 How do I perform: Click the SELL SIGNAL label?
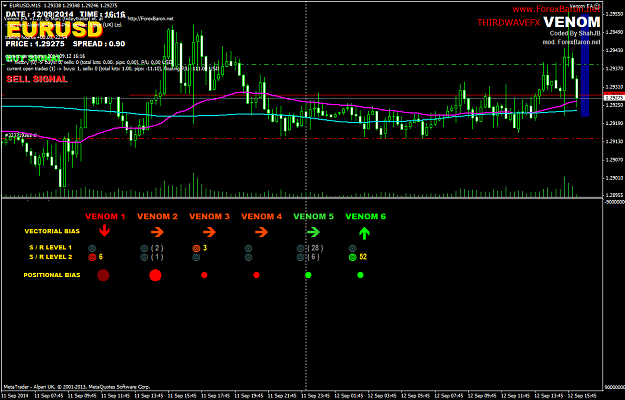[37, 79]
